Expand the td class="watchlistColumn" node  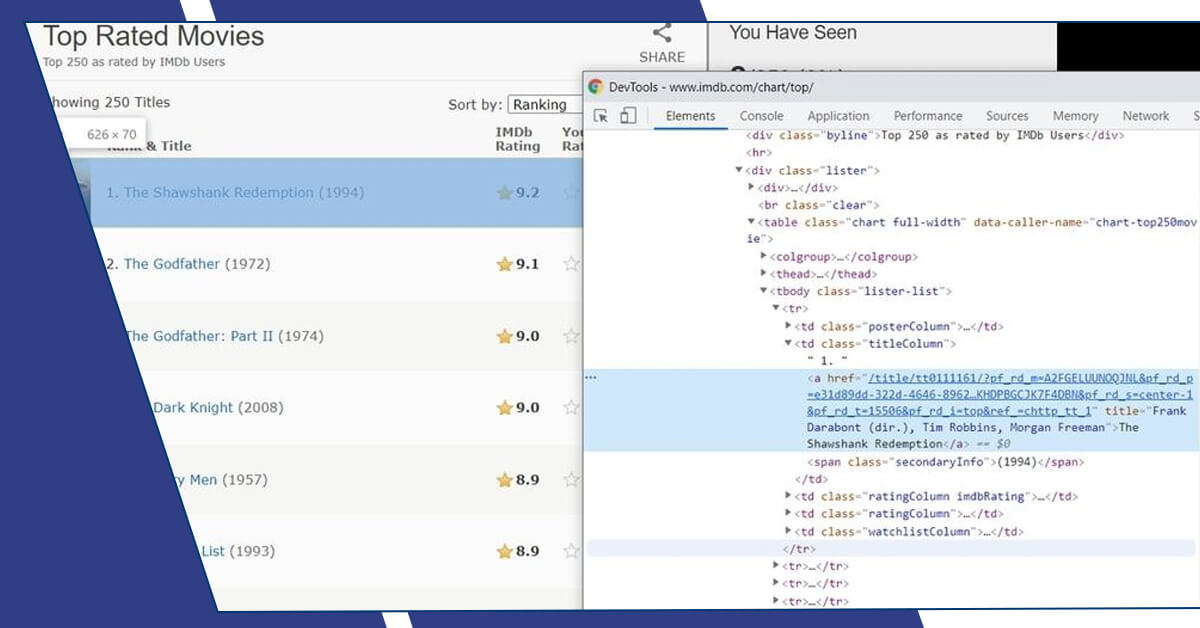pos(789,532)
